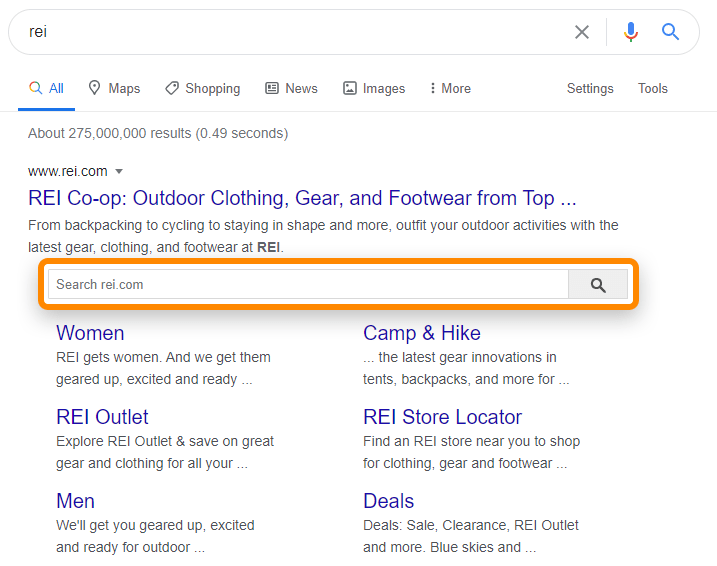The width and height of the screenshot is (717, 566).
Task: Clear the search query with the X icon
Action: pos(581,32)
